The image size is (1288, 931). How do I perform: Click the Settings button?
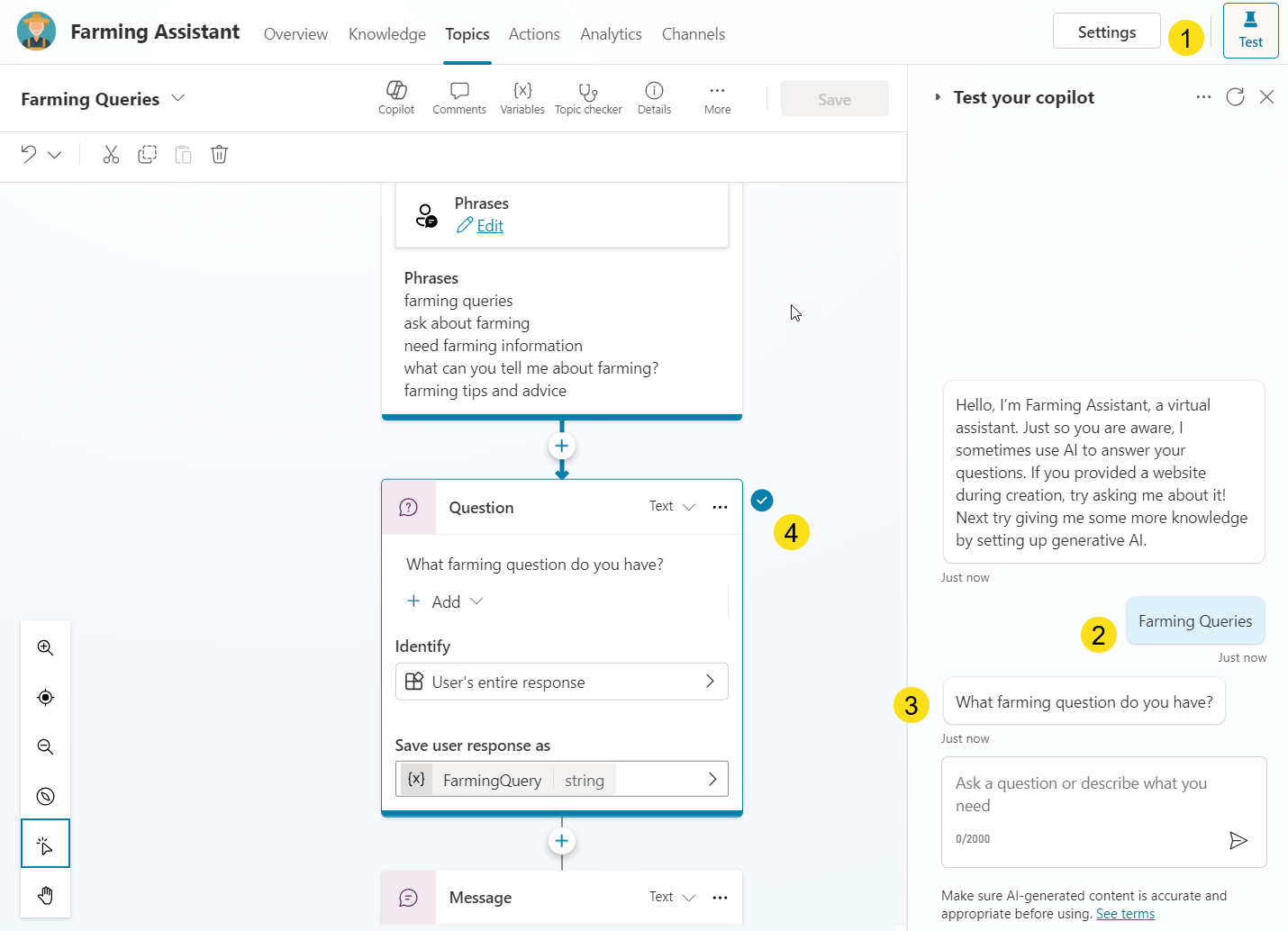[1106, 32]
